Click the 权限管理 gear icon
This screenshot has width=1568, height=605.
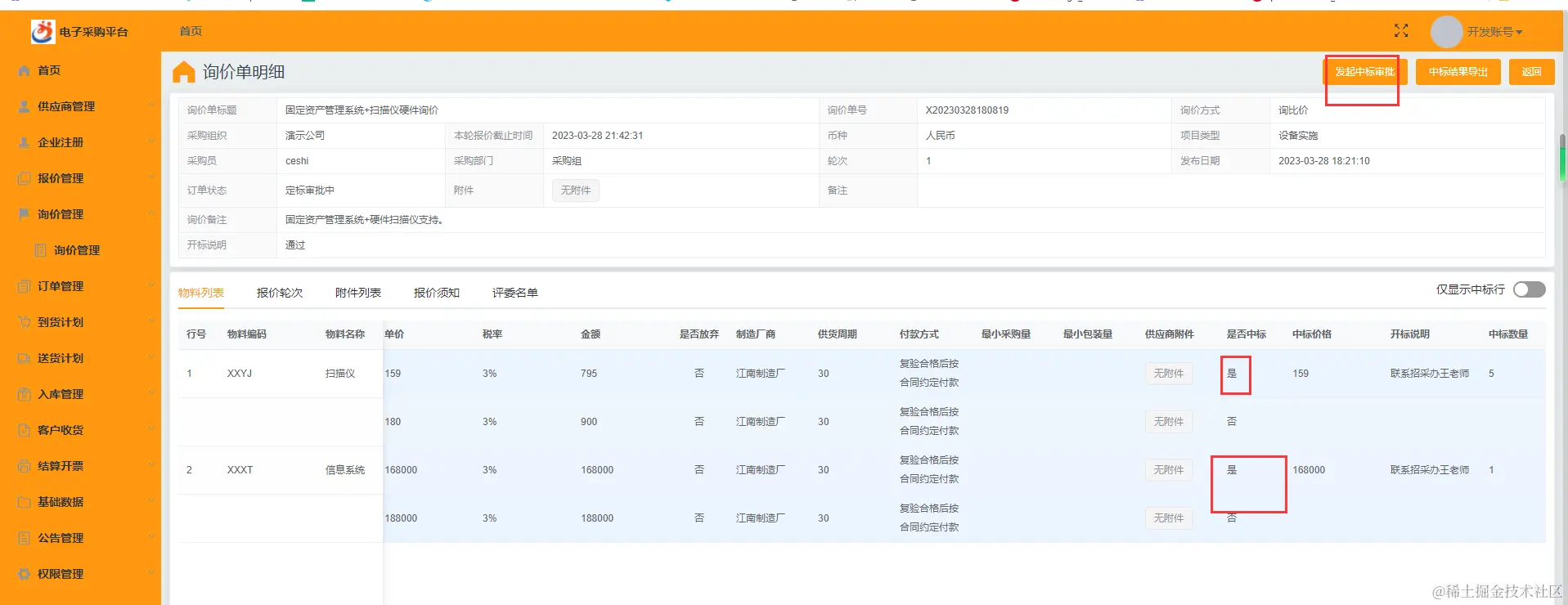point(25,574)
